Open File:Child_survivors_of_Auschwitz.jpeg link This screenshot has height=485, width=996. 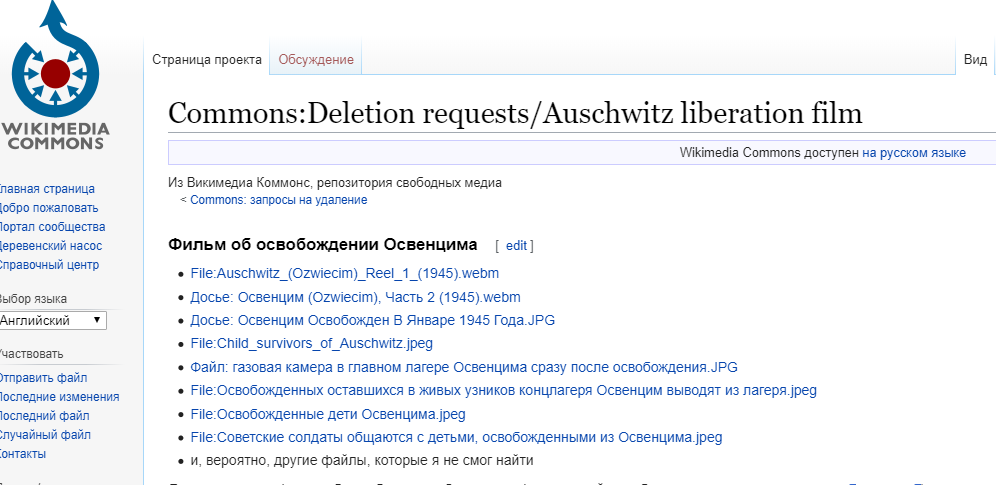click(311, 343)
